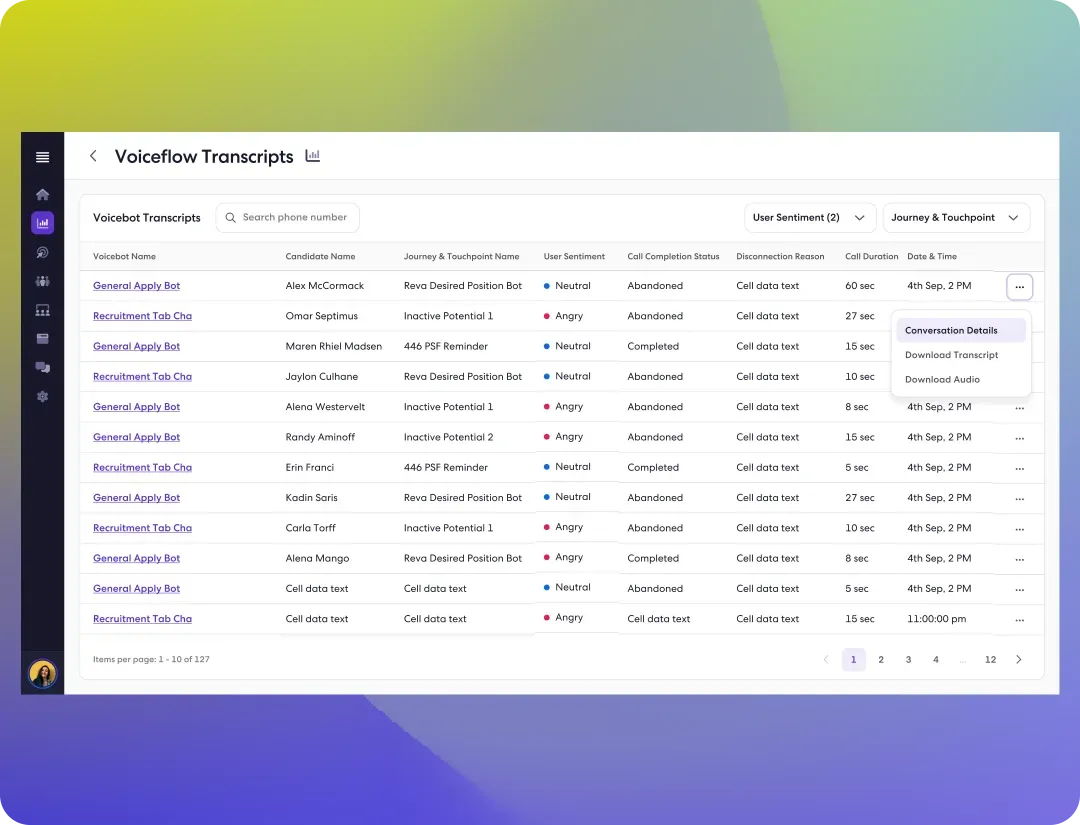Open Recruitment Tab Cha link for Omar Septimus

click(x=143, y=316)
